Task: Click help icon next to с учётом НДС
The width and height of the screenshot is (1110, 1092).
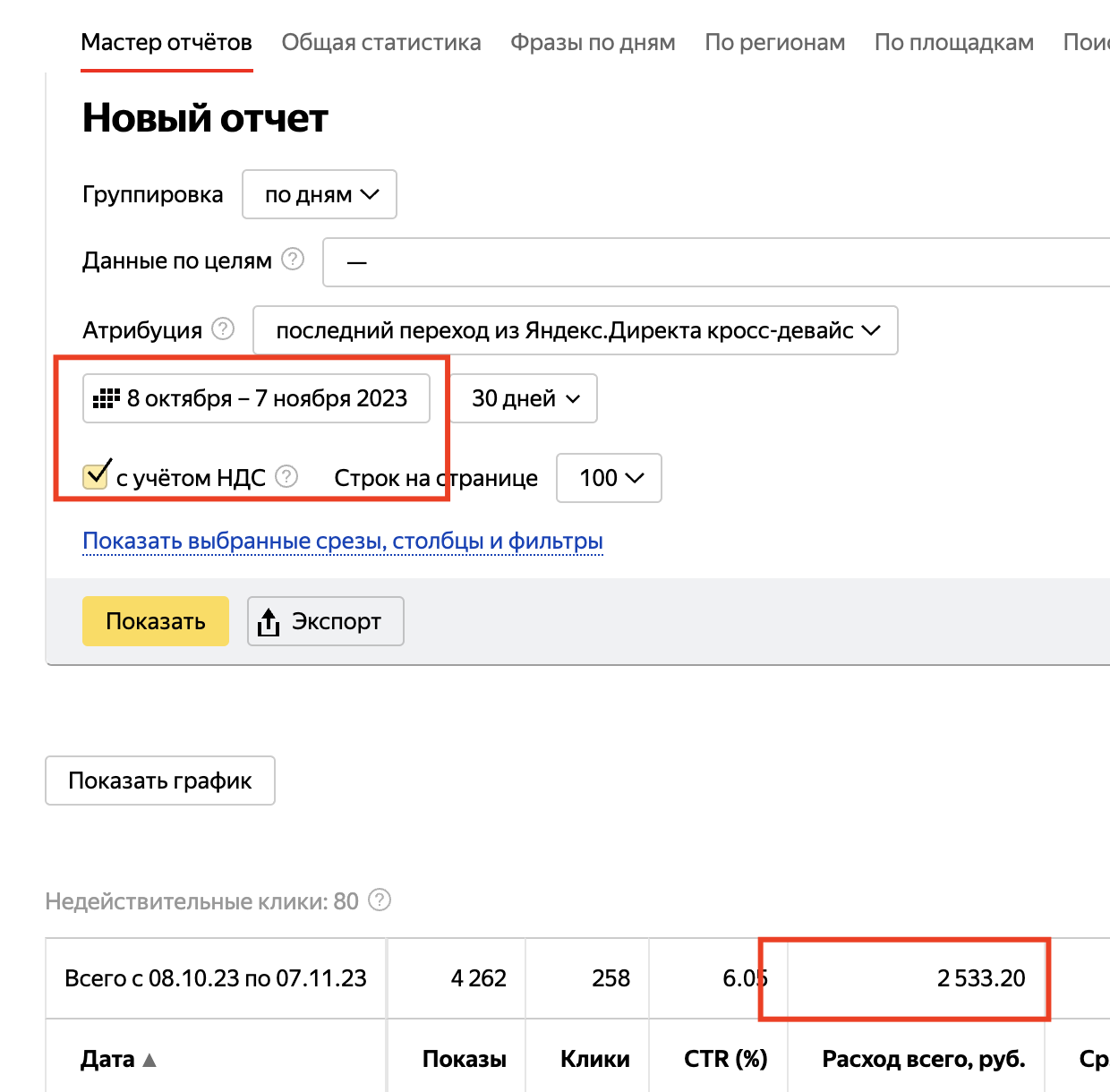Action: click(x=286, y=476)
